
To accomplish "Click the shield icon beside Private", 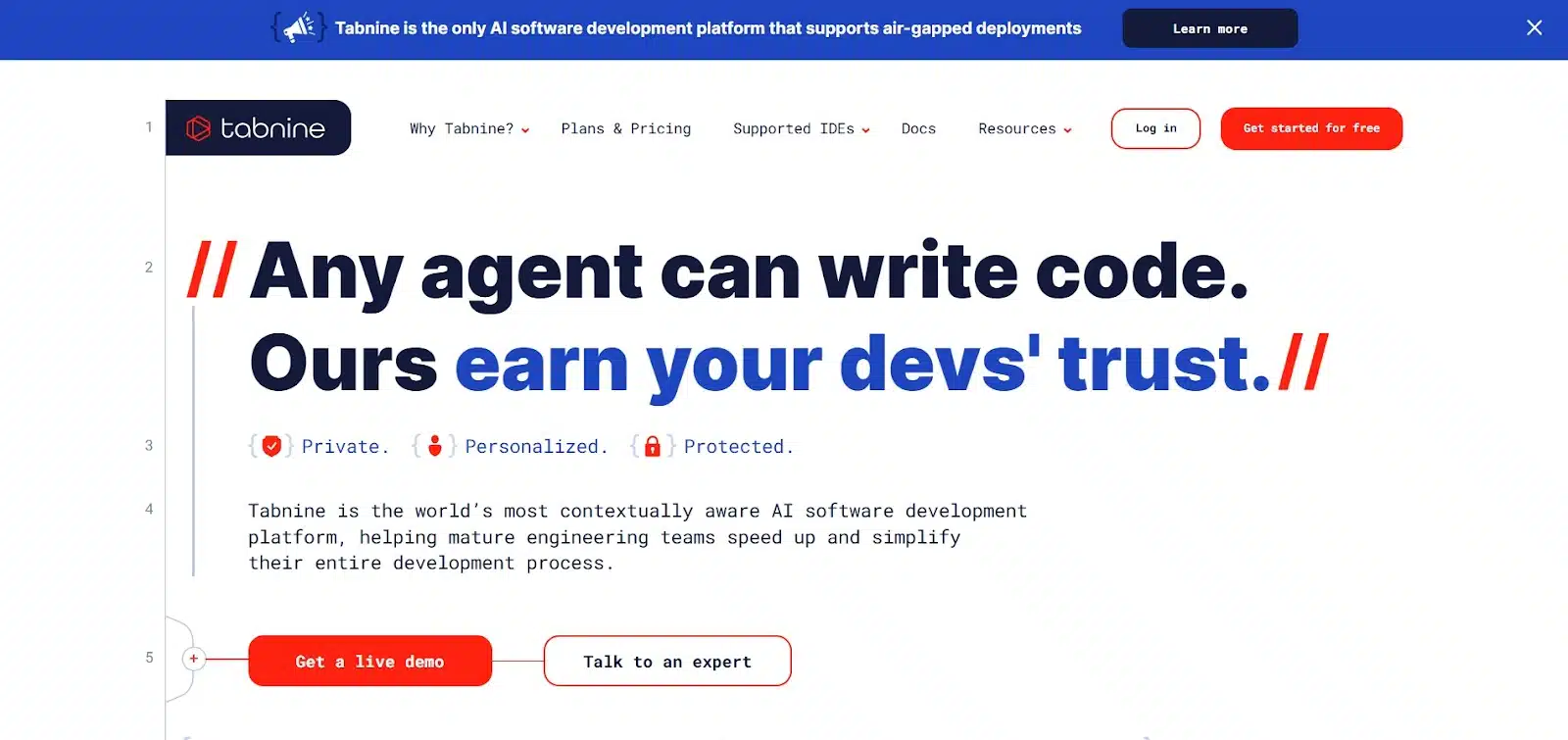I will point(271,446).
